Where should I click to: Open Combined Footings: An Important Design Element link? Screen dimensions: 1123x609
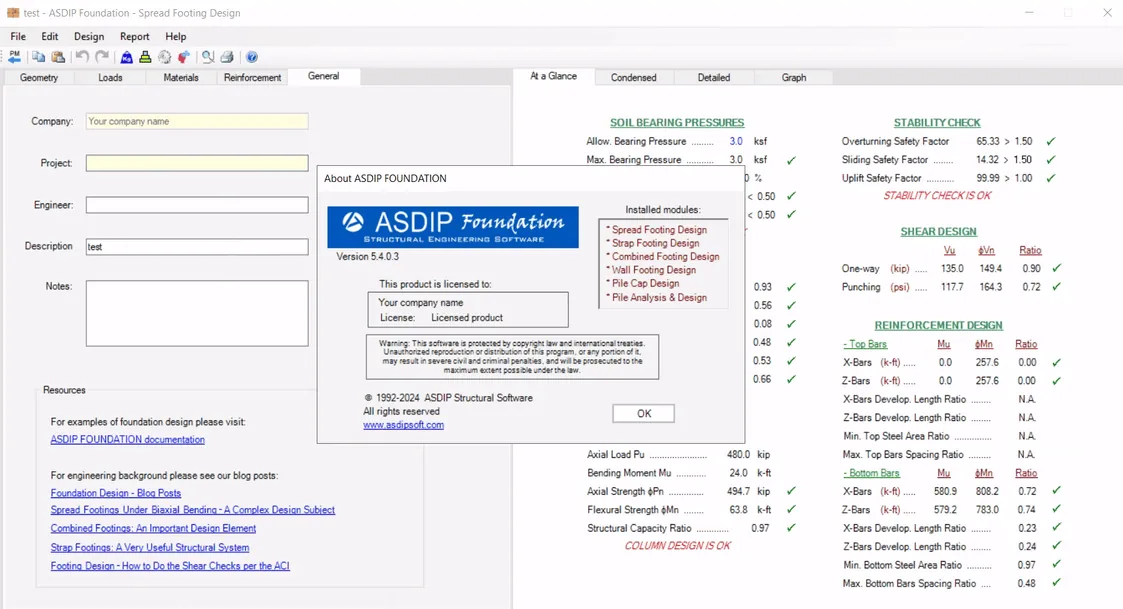coord(153,528)
